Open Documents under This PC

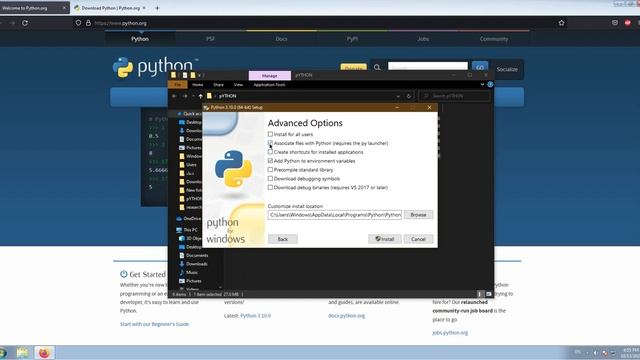[x=194, y=256]
